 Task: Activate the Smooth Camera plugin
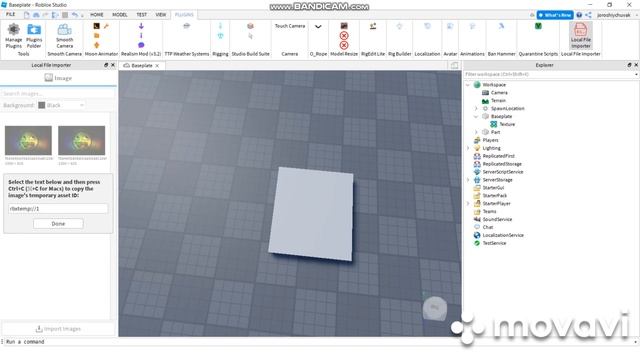pos(64,36)
